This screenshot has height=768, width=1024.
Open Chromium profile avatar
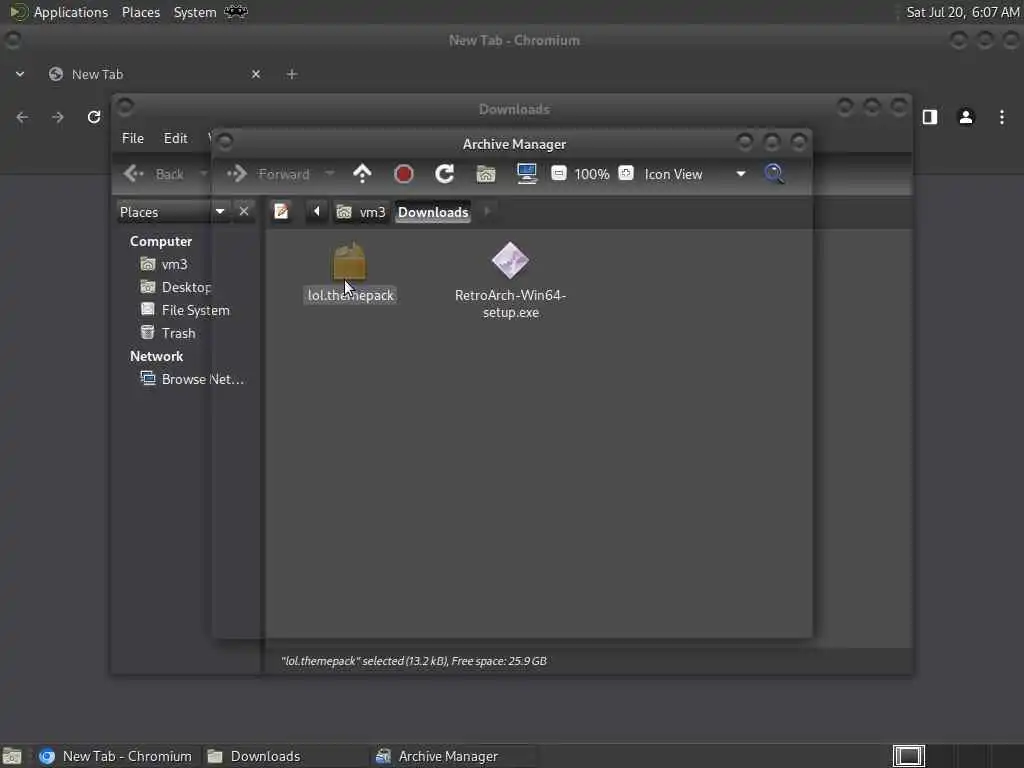coord(966,117)
